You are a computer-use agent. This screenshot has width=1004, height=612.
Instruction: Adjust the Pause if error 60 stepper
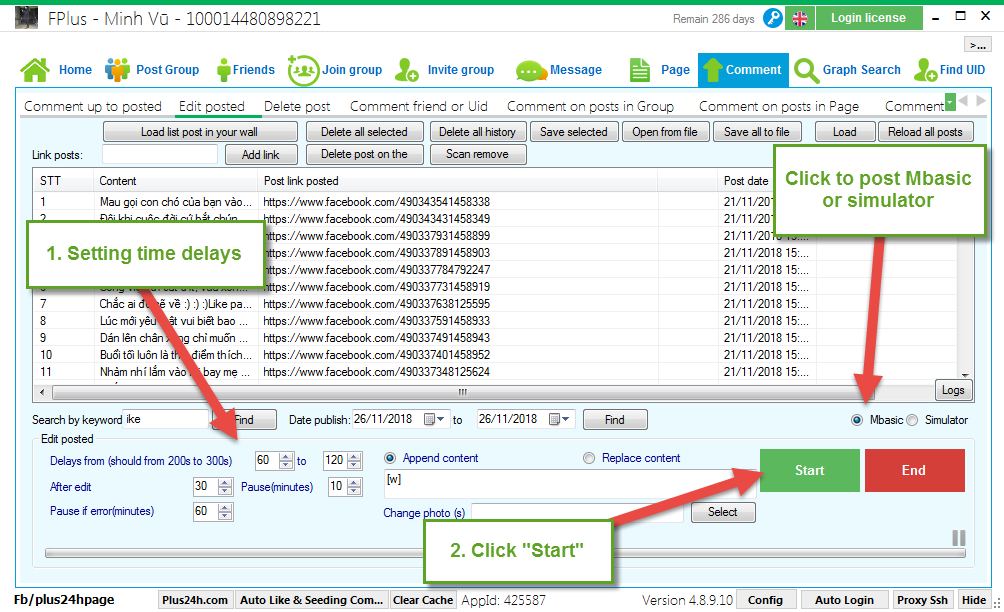[224, 511]
